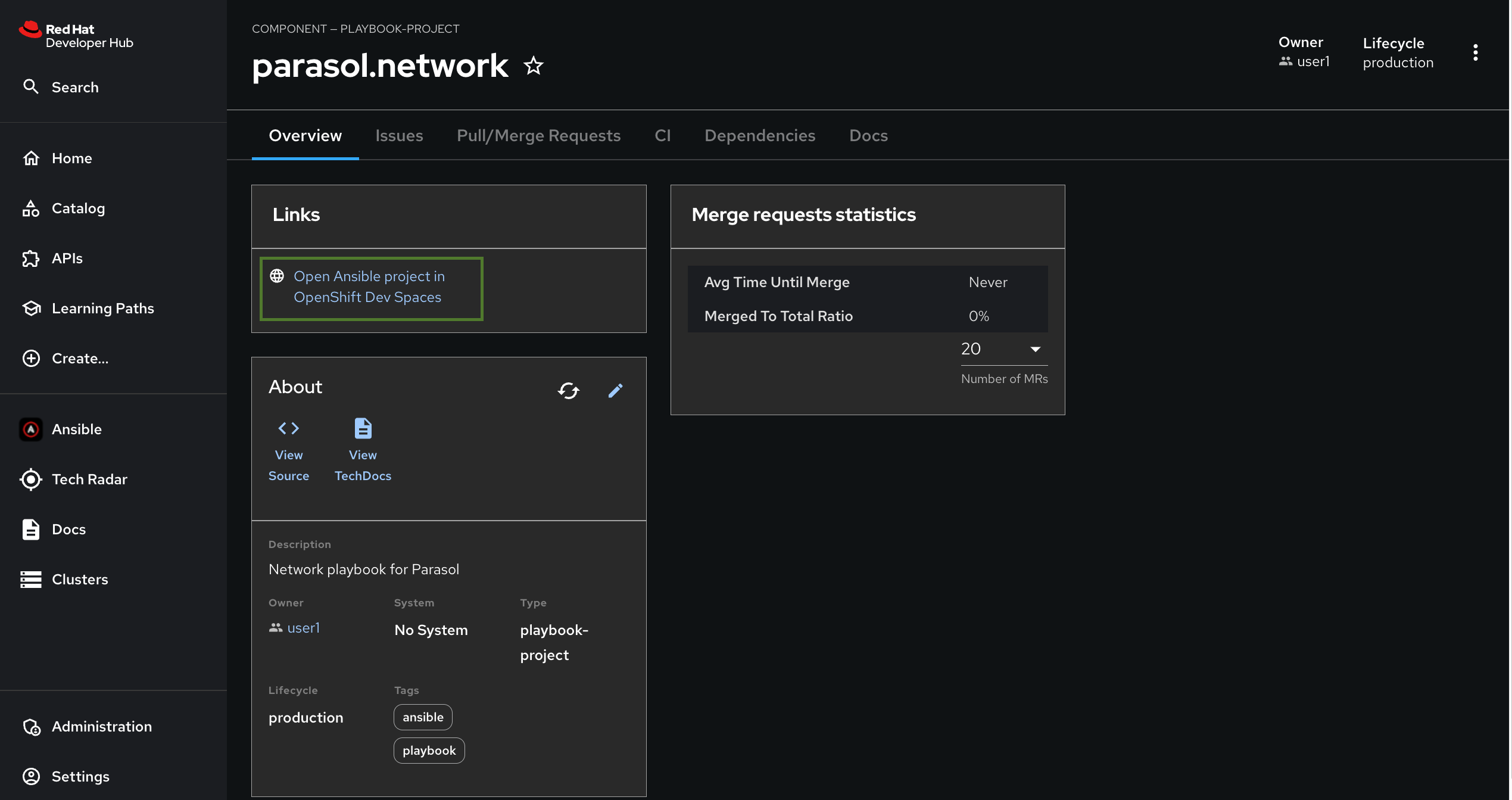Go to Tech Radar in the sidebar
1512x800 pixels.
coord(89,480)
